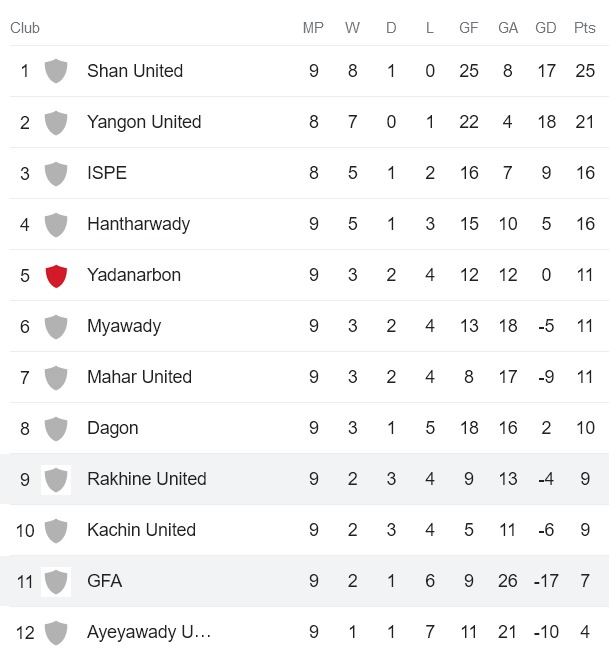The width and height of the screenshot is (609, 659).
Task: Open the Myawady team name link
Action: pos(124,326)
